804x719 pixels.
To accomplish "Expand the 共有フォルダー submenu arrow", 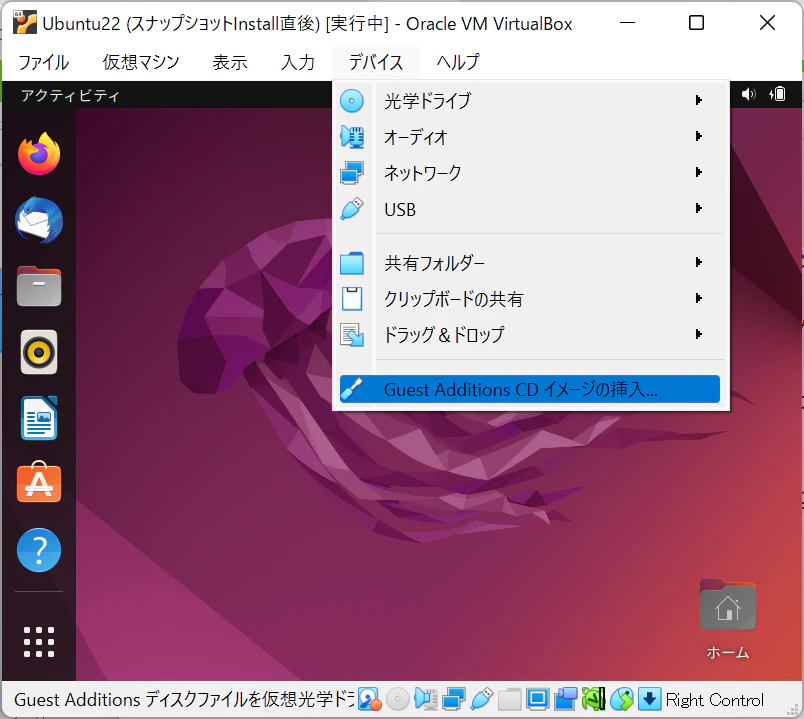I will pos(698,263).
